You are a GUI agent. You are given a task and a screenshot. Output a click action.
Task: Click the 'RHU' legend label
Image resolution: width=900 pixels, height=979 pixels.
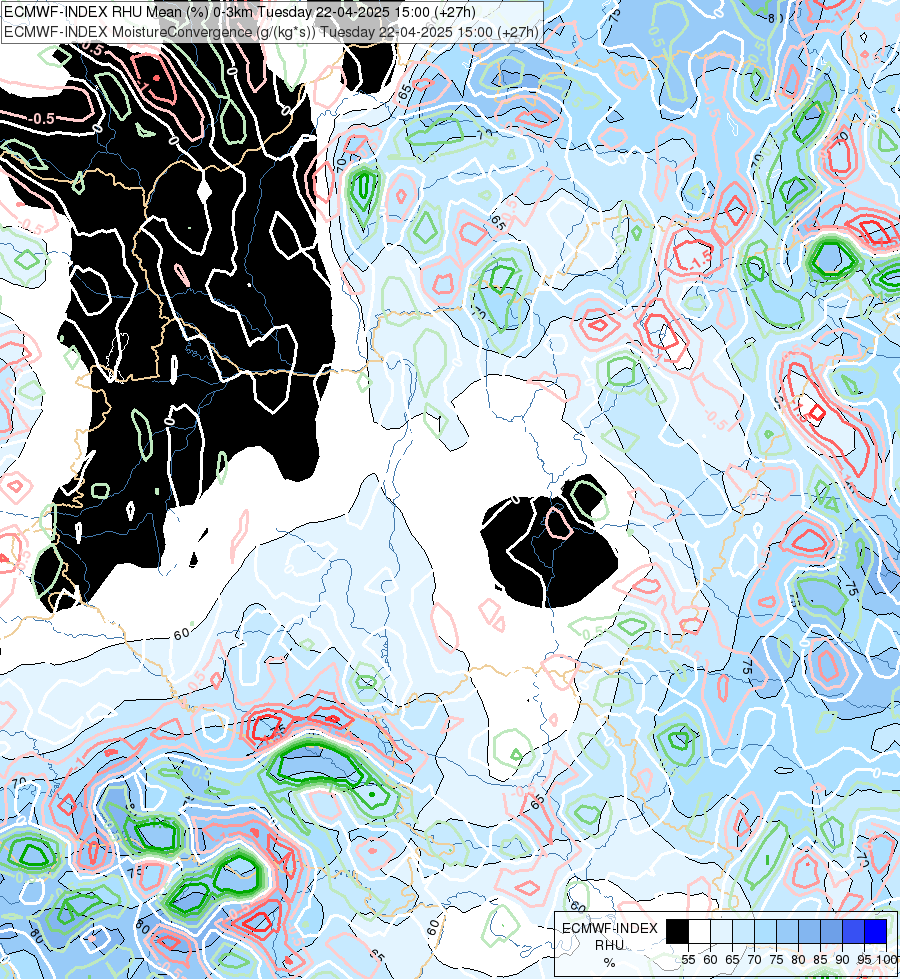[609, 945]
